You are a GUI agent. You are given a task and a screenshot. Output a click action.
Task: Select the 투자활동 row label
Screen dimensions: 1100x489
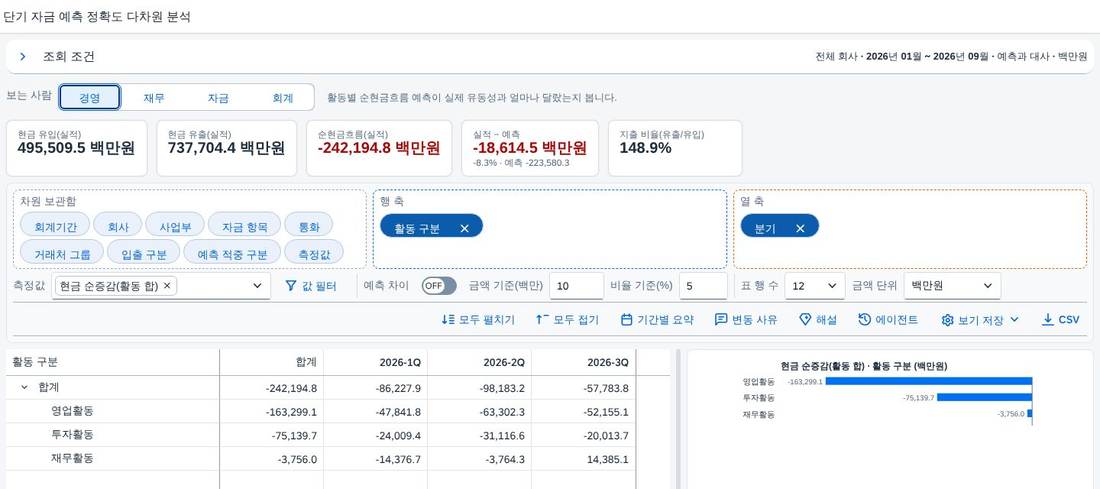72,434
